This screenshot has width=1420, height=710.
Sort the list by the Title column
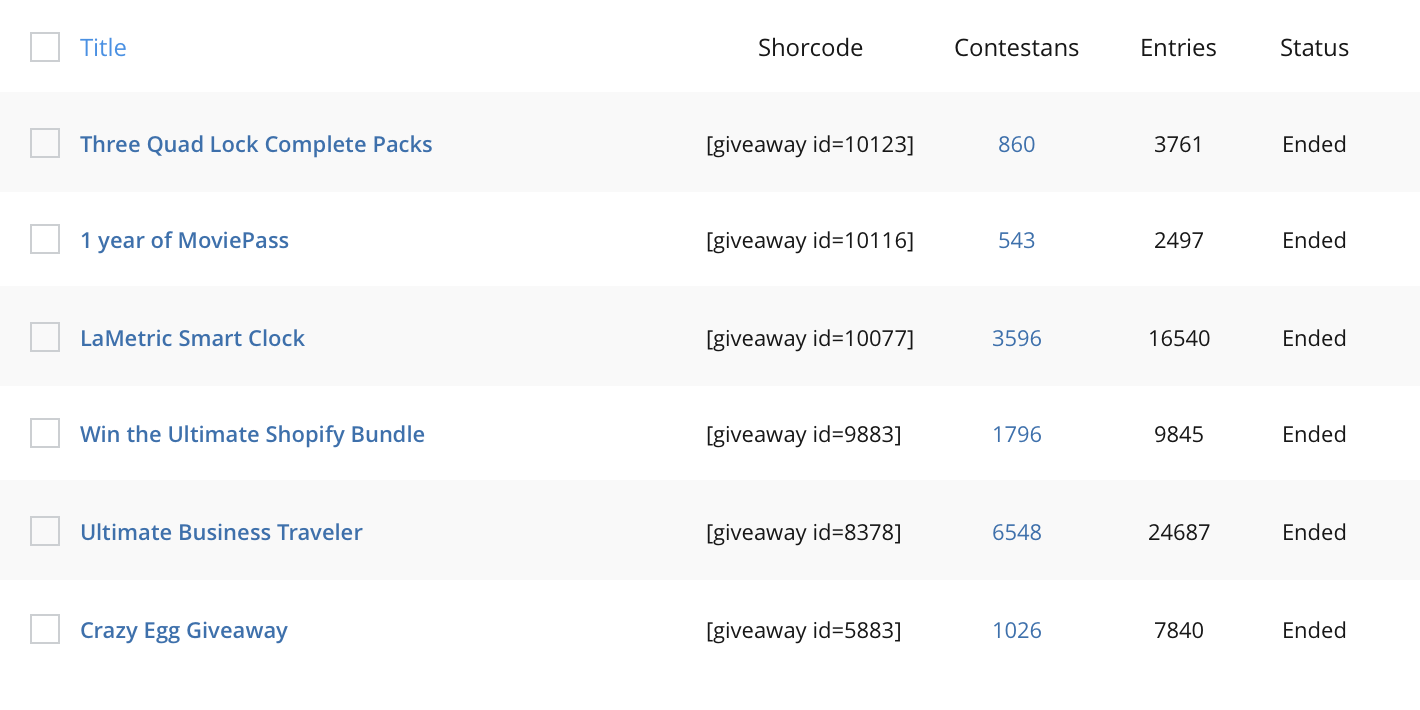(x=103, y=47)
